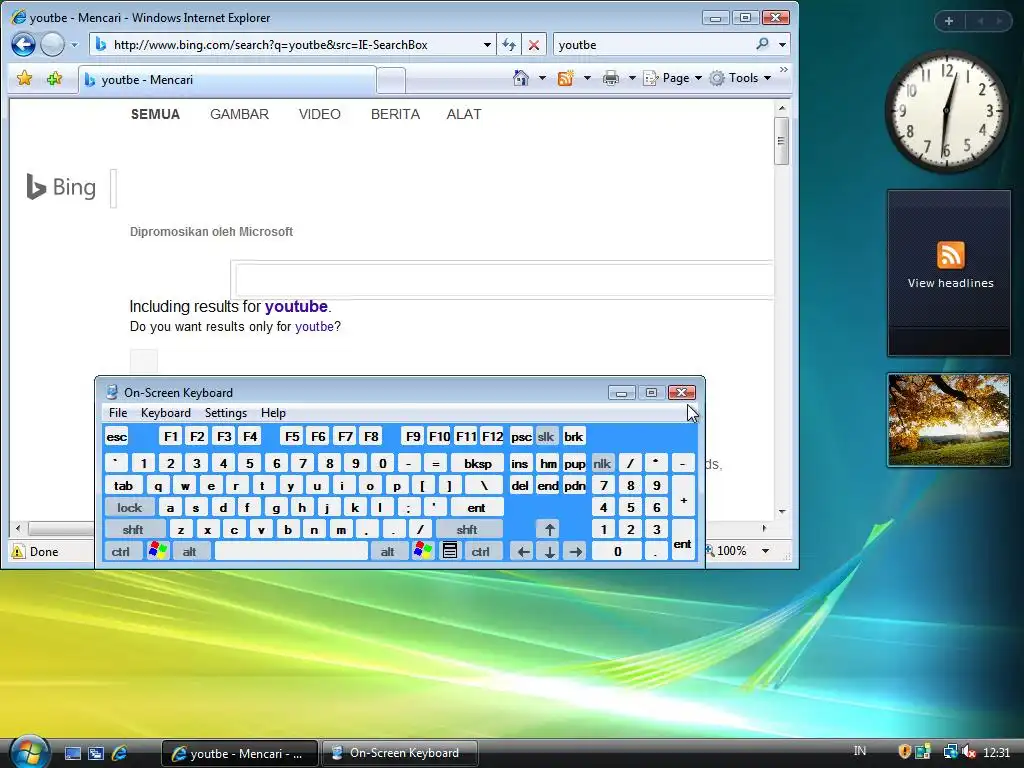Click the left Windows logo key
Image resolution: width=1024 pixels, height=768 pixels.
(x=157, y=551)
